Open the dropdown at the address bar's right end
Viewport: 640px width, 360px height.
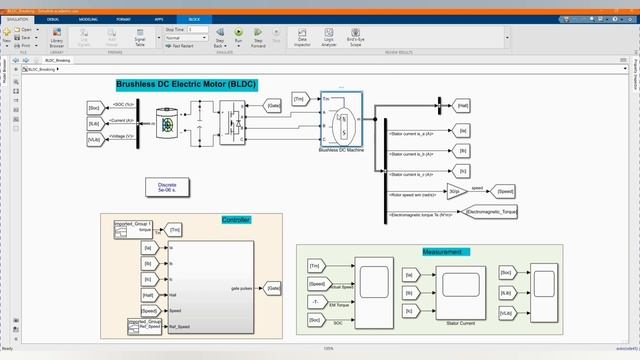[625, 69]
